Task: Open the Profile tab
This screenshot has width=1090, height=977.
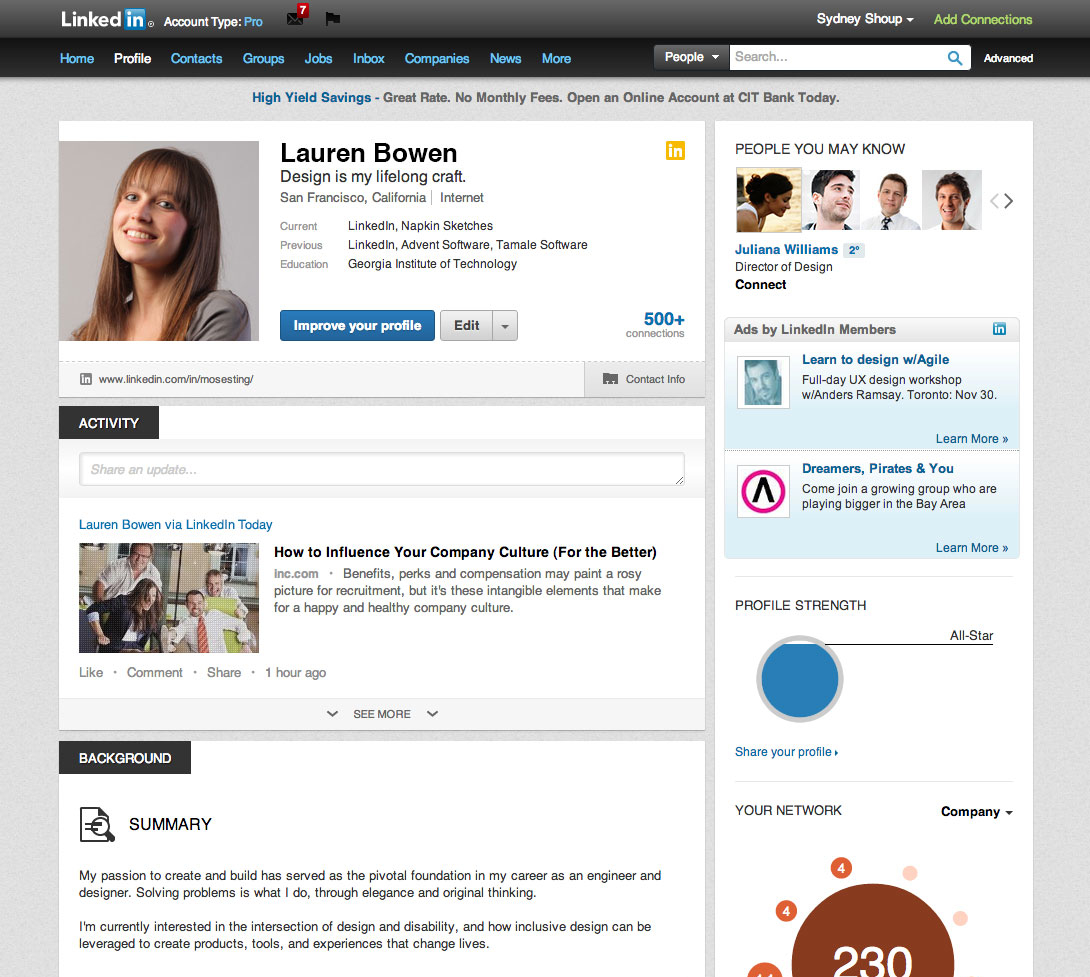Action: pos(132,58)
